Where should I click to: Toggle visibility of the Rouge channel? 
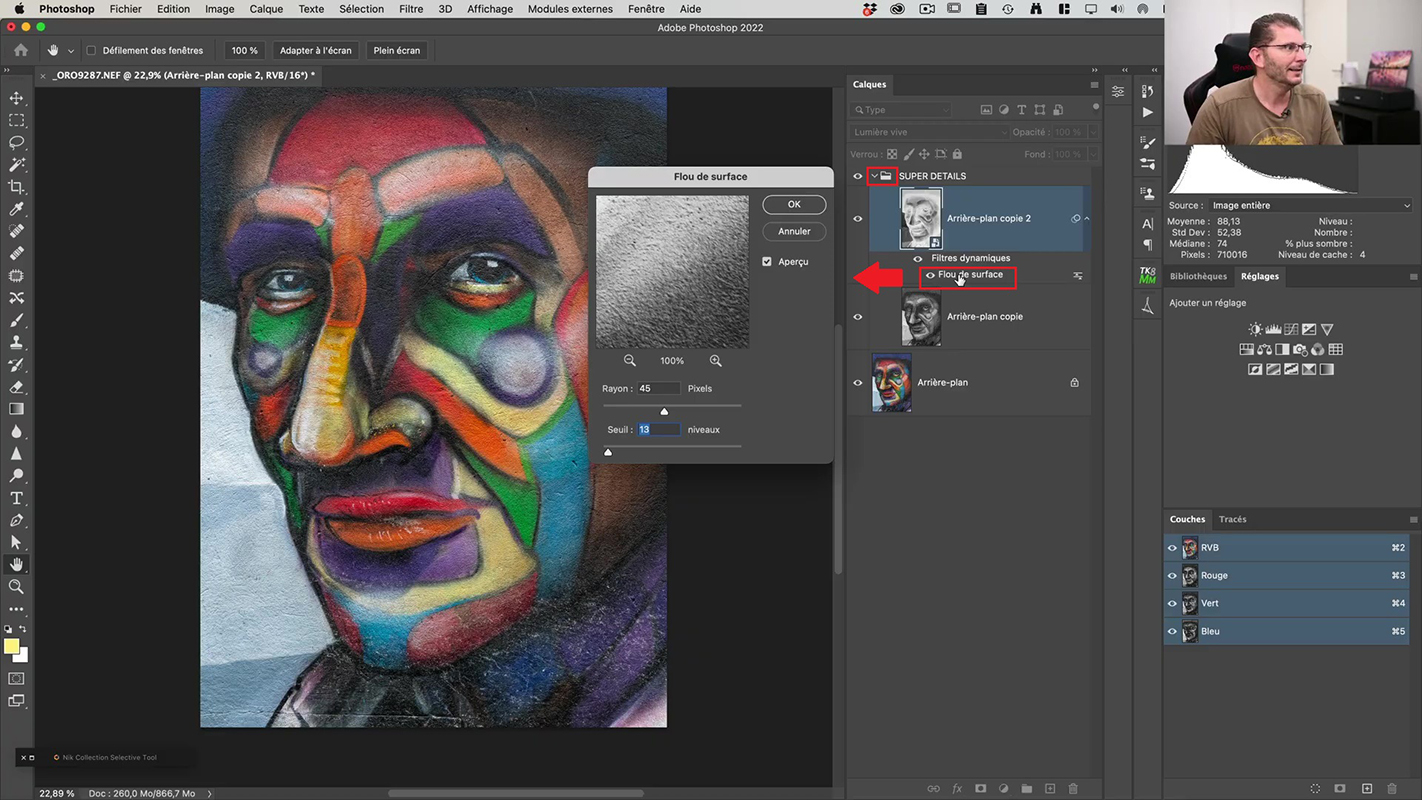pos(1172,576)
